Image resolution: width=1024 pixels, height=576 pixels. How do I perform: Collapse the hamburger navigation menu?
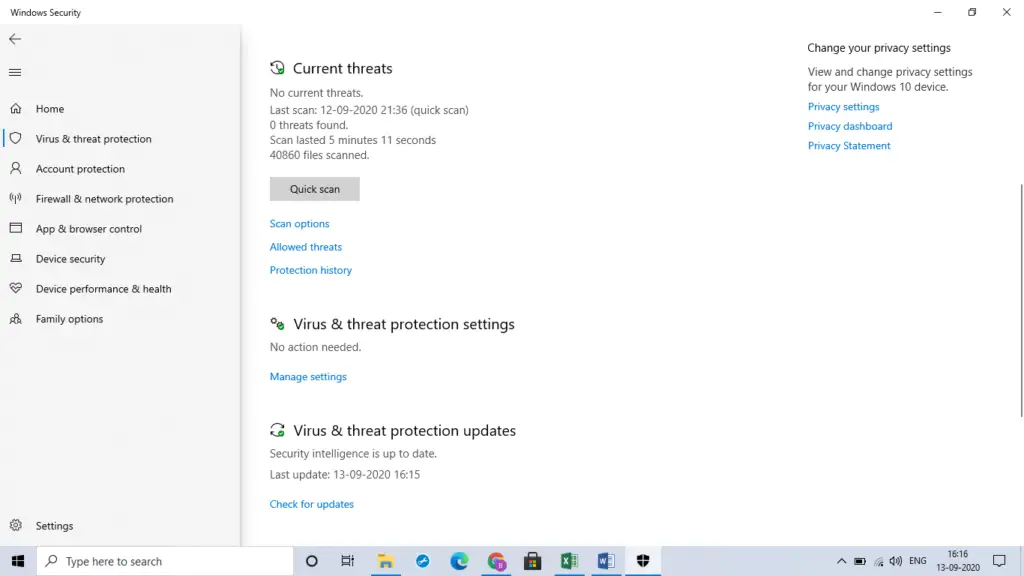pos(15,72)
